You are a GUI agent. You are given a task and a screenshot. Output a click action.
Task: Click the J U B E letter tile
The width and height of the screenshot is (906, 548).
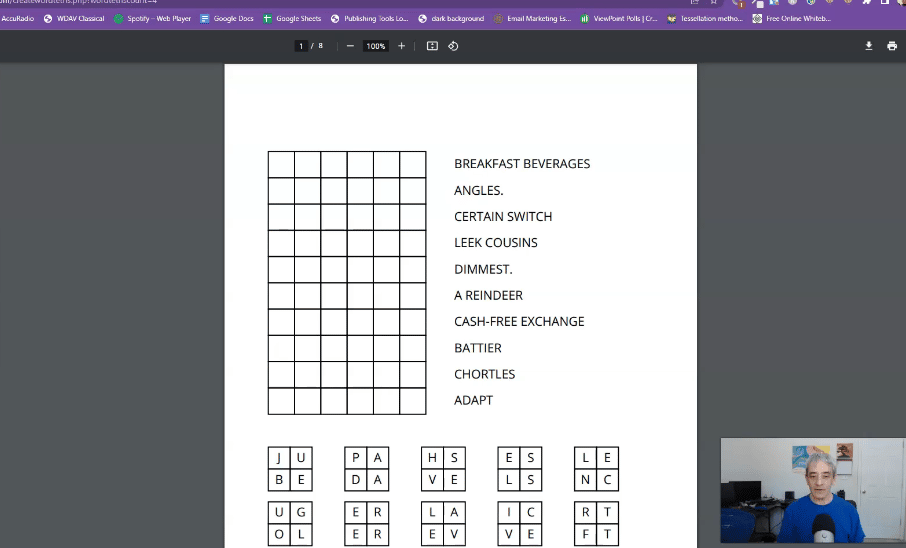click(290, 469)
